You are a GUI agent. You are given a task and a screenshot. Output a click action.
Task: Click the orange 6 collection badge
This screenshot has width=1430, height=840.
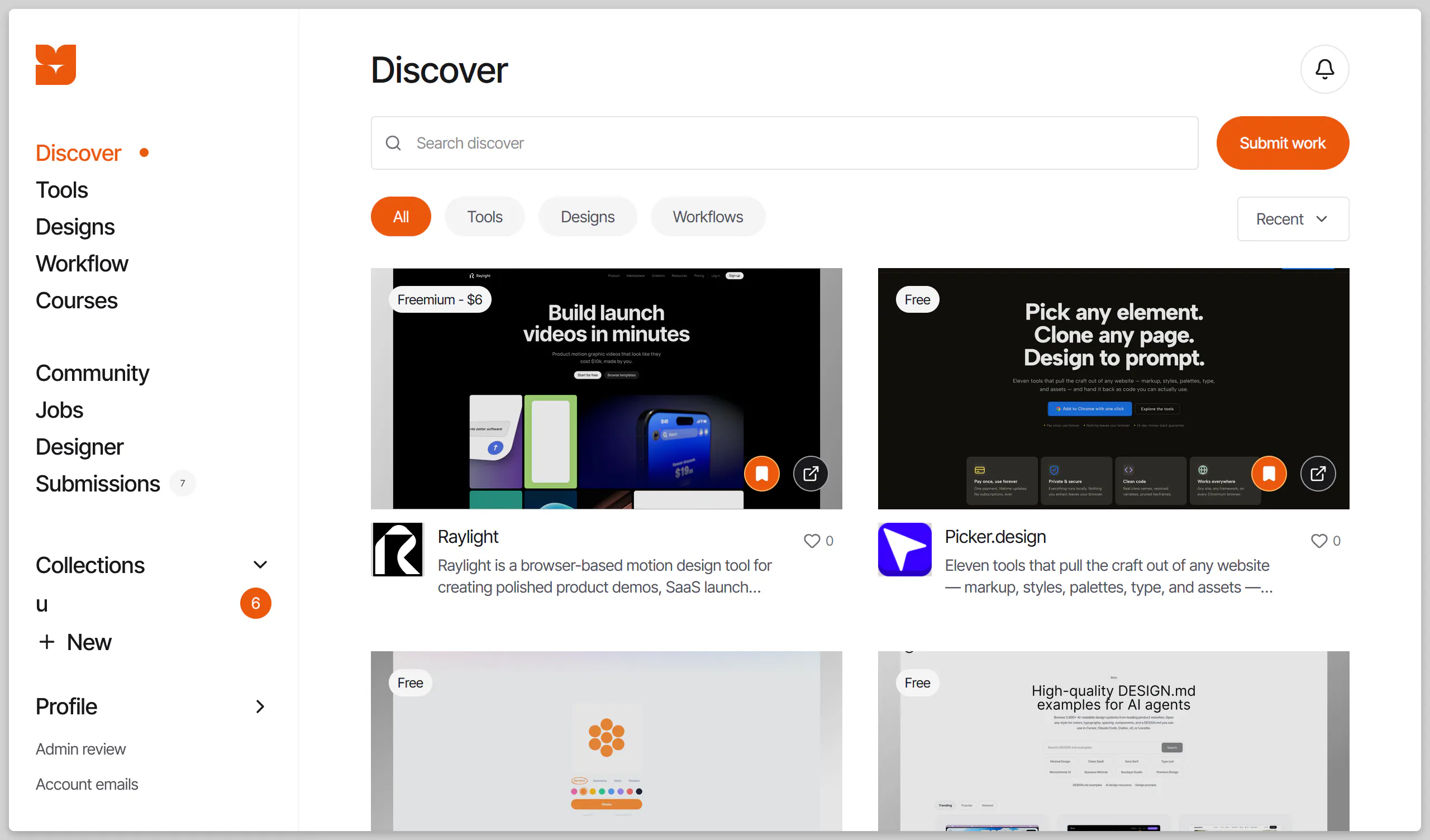point(255,603)
